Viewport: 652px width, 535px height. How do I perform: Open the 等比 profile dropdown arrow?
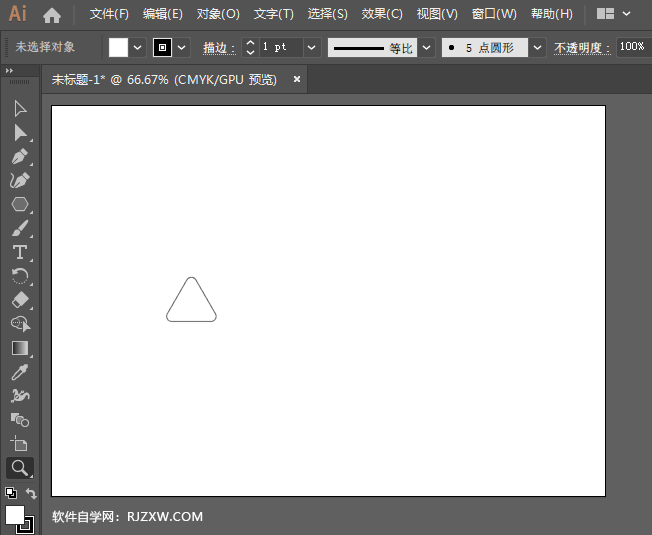click(x=427, y=47)
